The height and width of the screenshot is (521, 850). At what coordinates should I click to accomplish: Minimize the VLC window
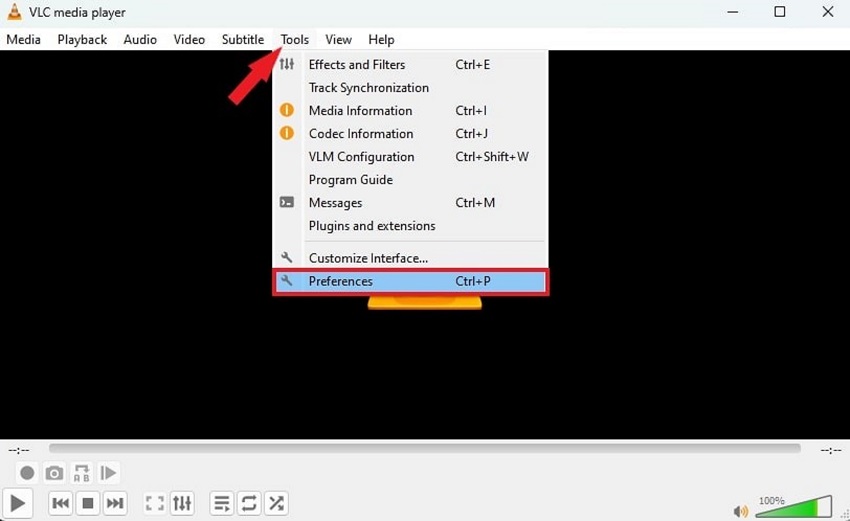point(733,11)
